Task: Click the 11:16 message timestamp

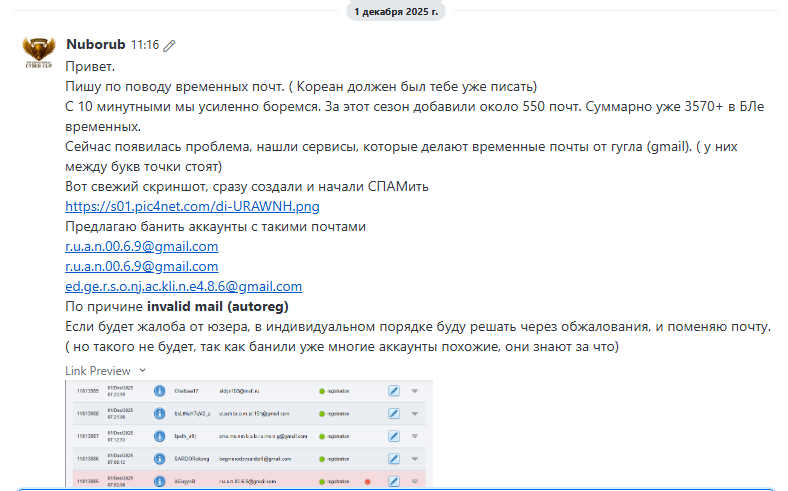Action: click(145, 45)
